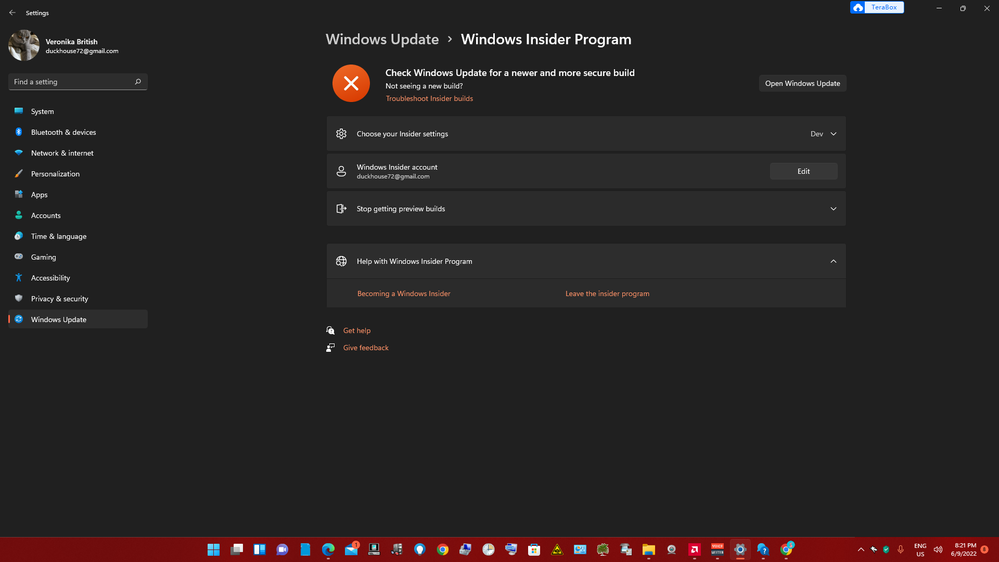The image size is (999, 562).
Task: Open clock app icon on taskbar
Action: [488, 549]
